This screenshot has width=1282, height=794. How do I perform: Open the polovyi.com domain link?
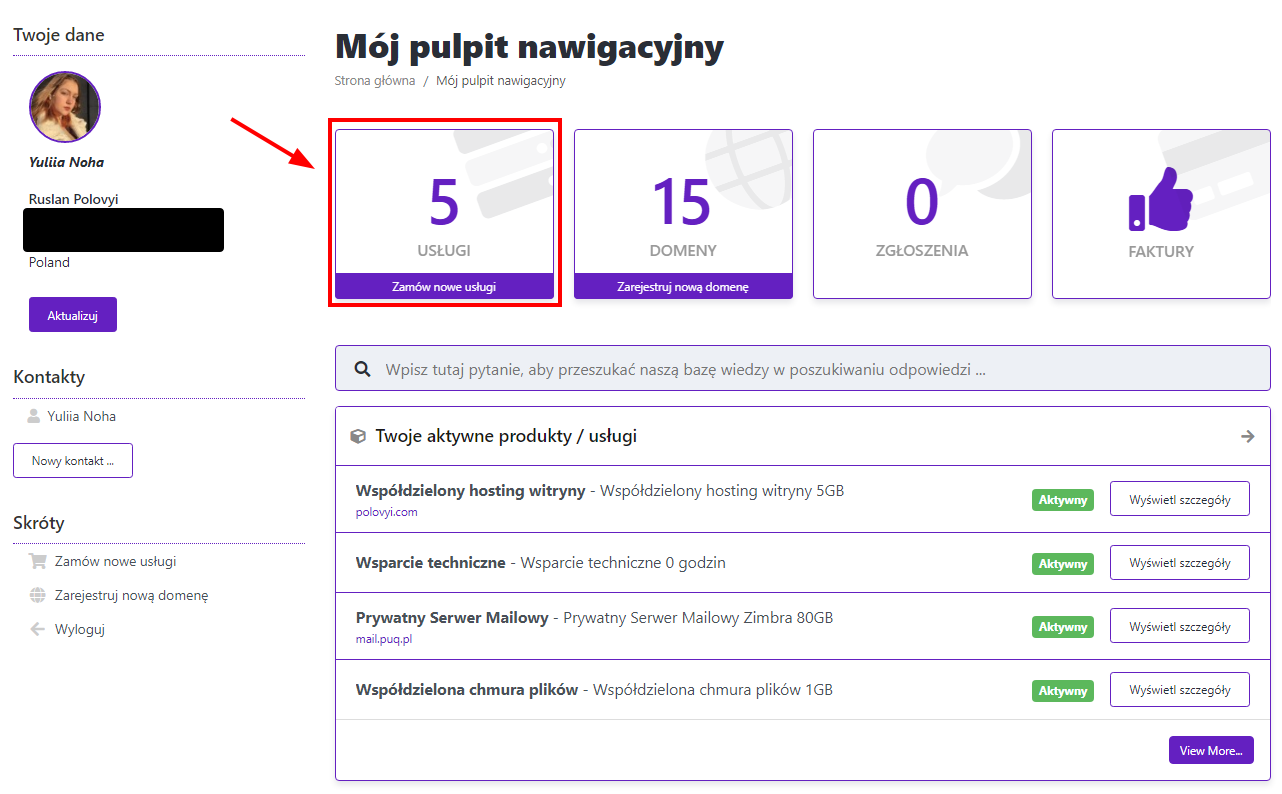click(x=387, y=512)
